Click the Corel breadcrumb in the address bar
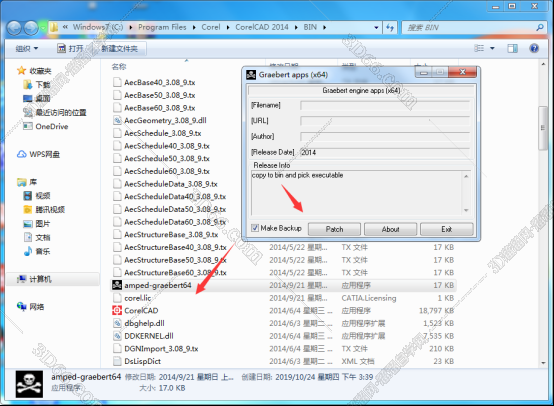554x406 pixels. pyautogui.click(x=211, y=27)
